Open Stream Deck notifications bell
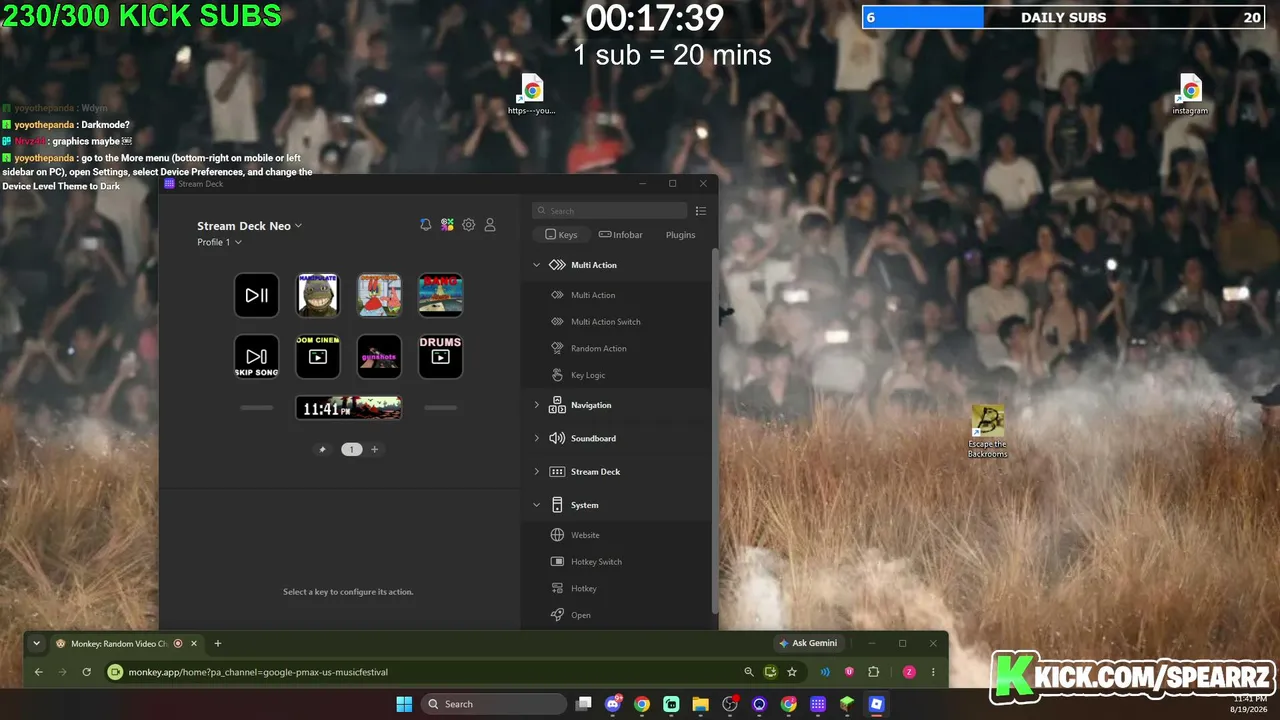The width and height of the screenshot is (1280, 720). [x=426, y=225]
